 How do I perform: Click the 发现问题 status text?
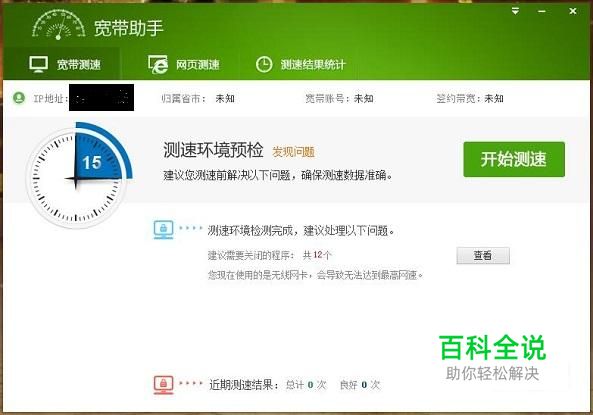pos(293,152)
